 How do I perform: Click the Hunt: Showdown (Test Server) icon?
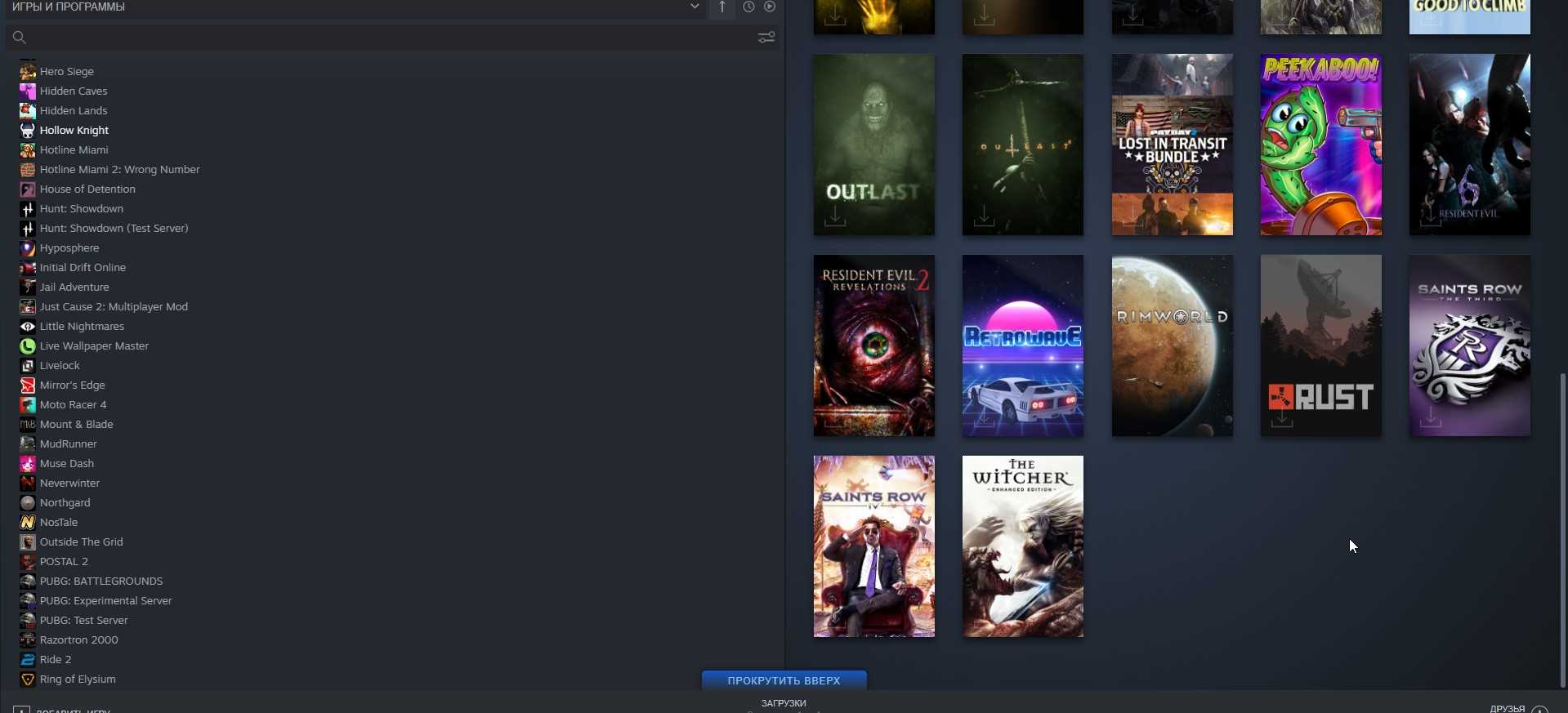click(28, 229)
